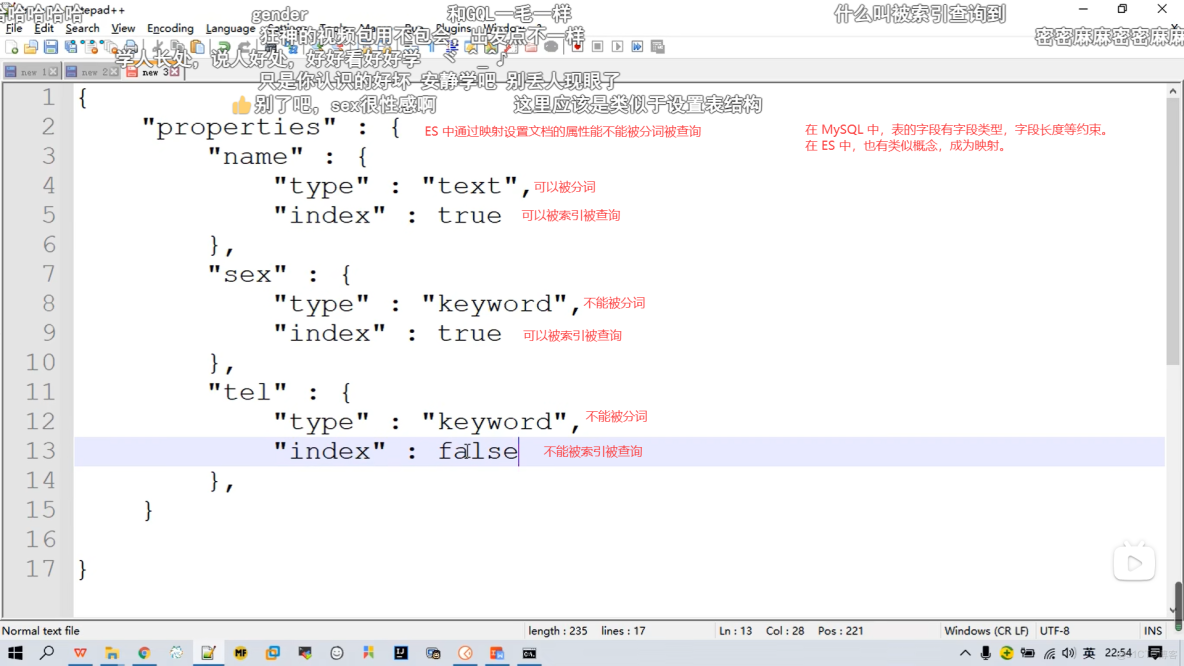Save the current file via Save toolbar icon
This screenshot has width=1184, height=666.
[x=49, y=46]
